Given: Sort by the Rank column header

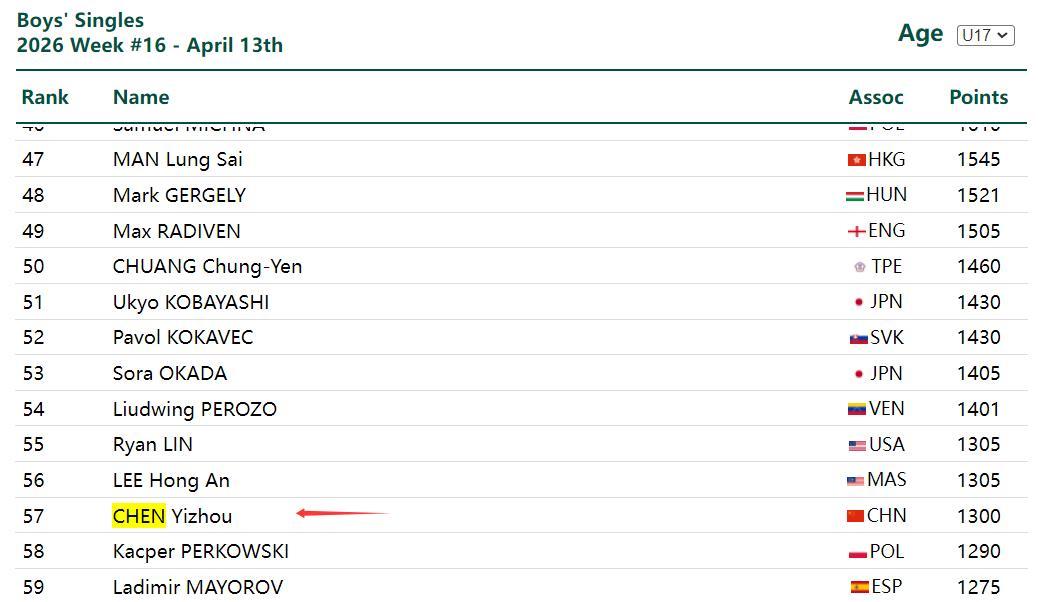Looking at the screenshot, I should [45, 97].
